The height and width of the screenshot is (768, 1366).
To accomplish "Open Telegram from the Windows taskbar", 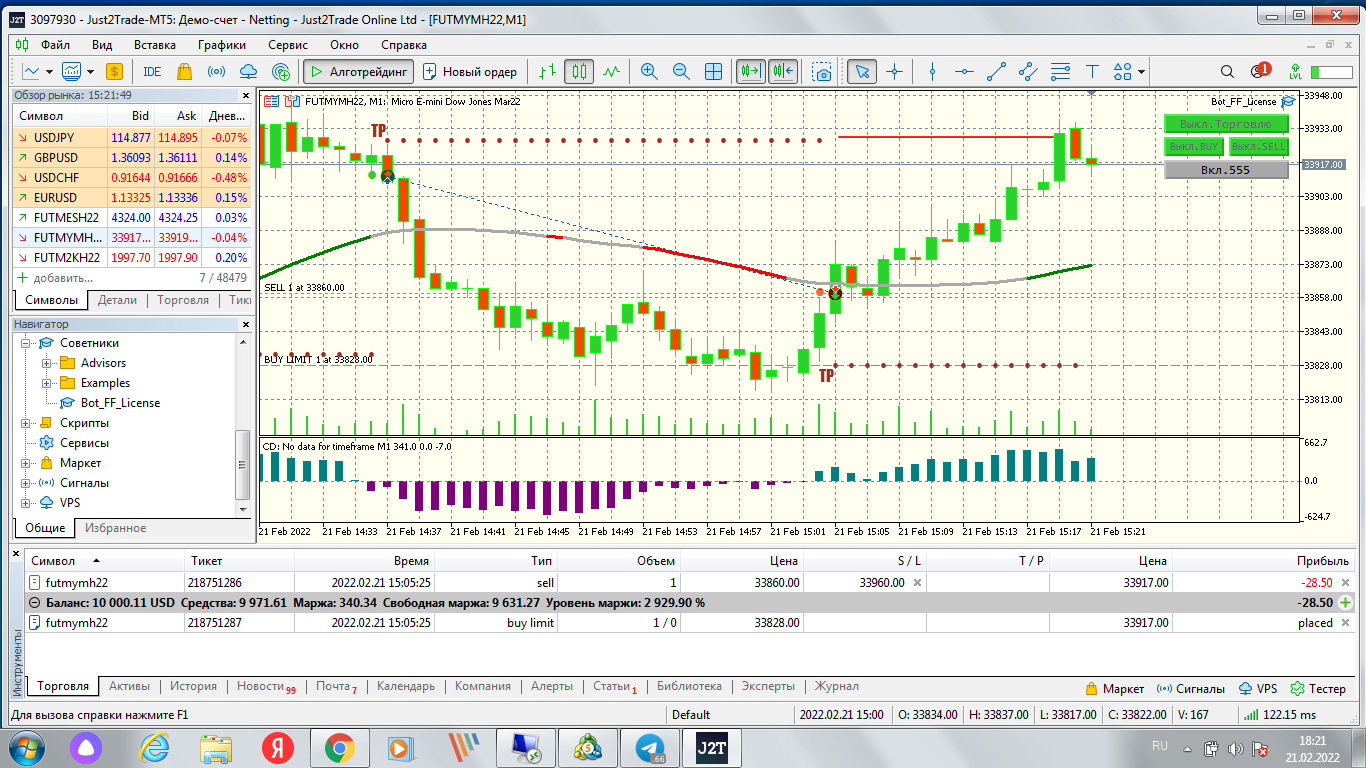I will [652, 748].
